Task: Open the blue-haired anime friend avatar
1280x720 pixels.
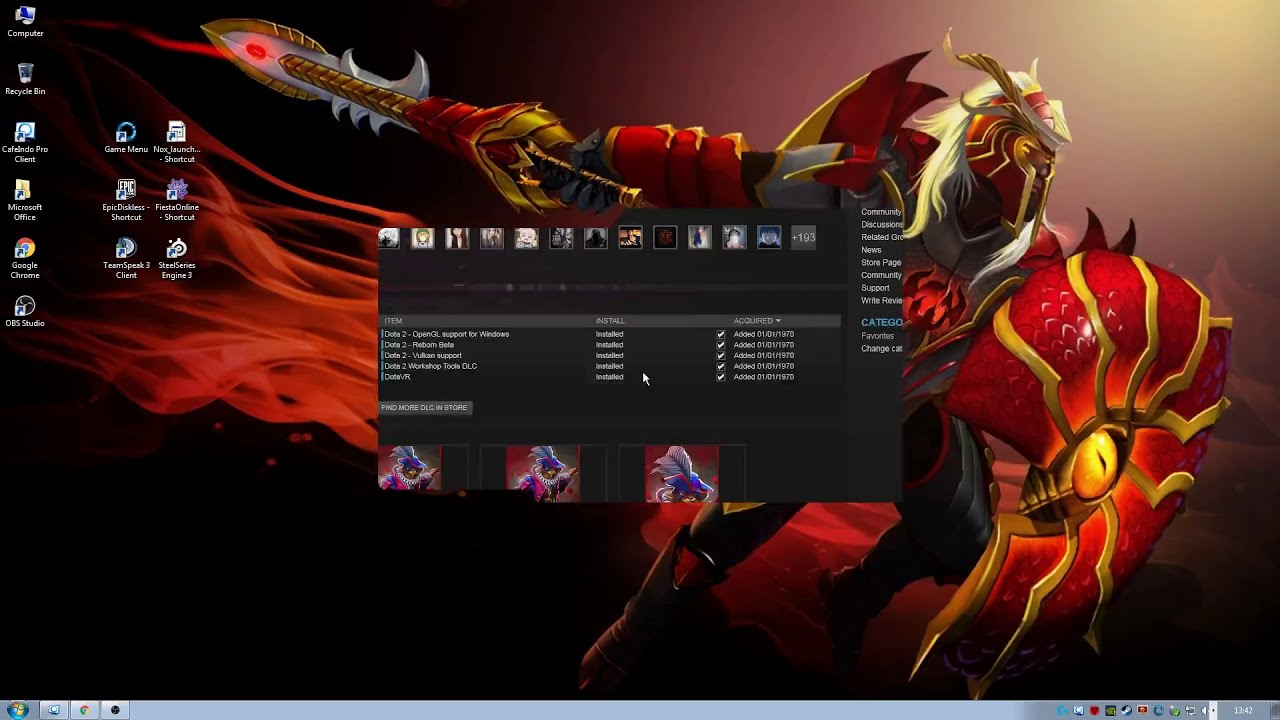Action: tap(769, 238)
